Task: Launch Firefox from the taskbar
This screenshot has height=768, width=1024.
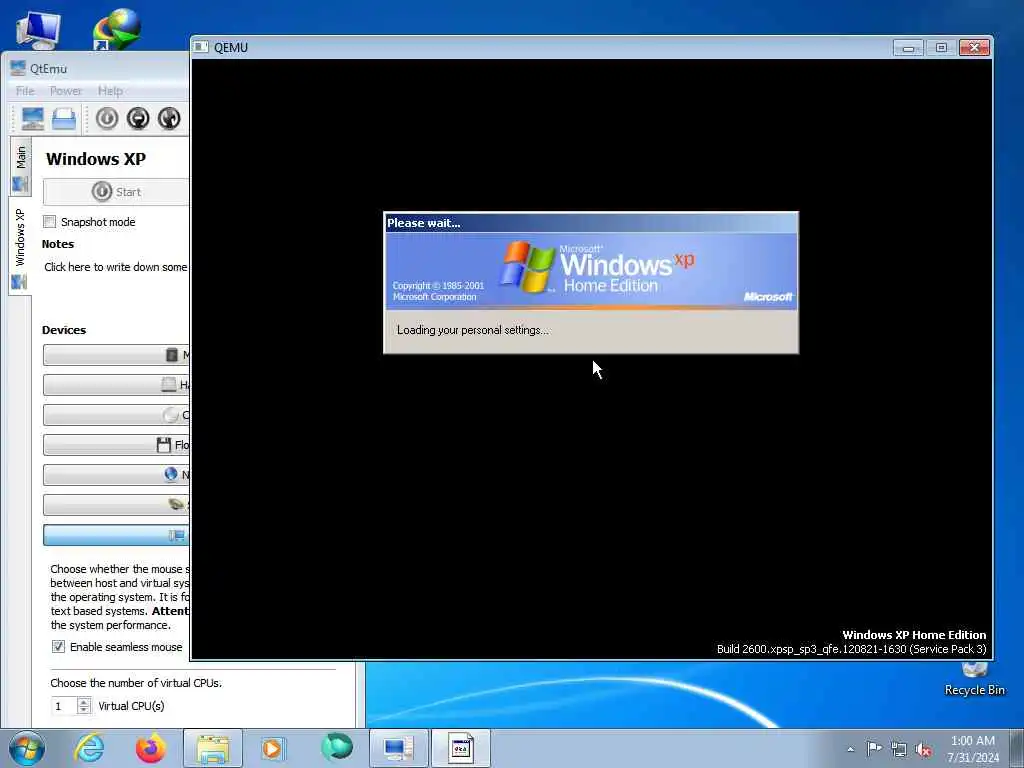Action: click(151, 748)
